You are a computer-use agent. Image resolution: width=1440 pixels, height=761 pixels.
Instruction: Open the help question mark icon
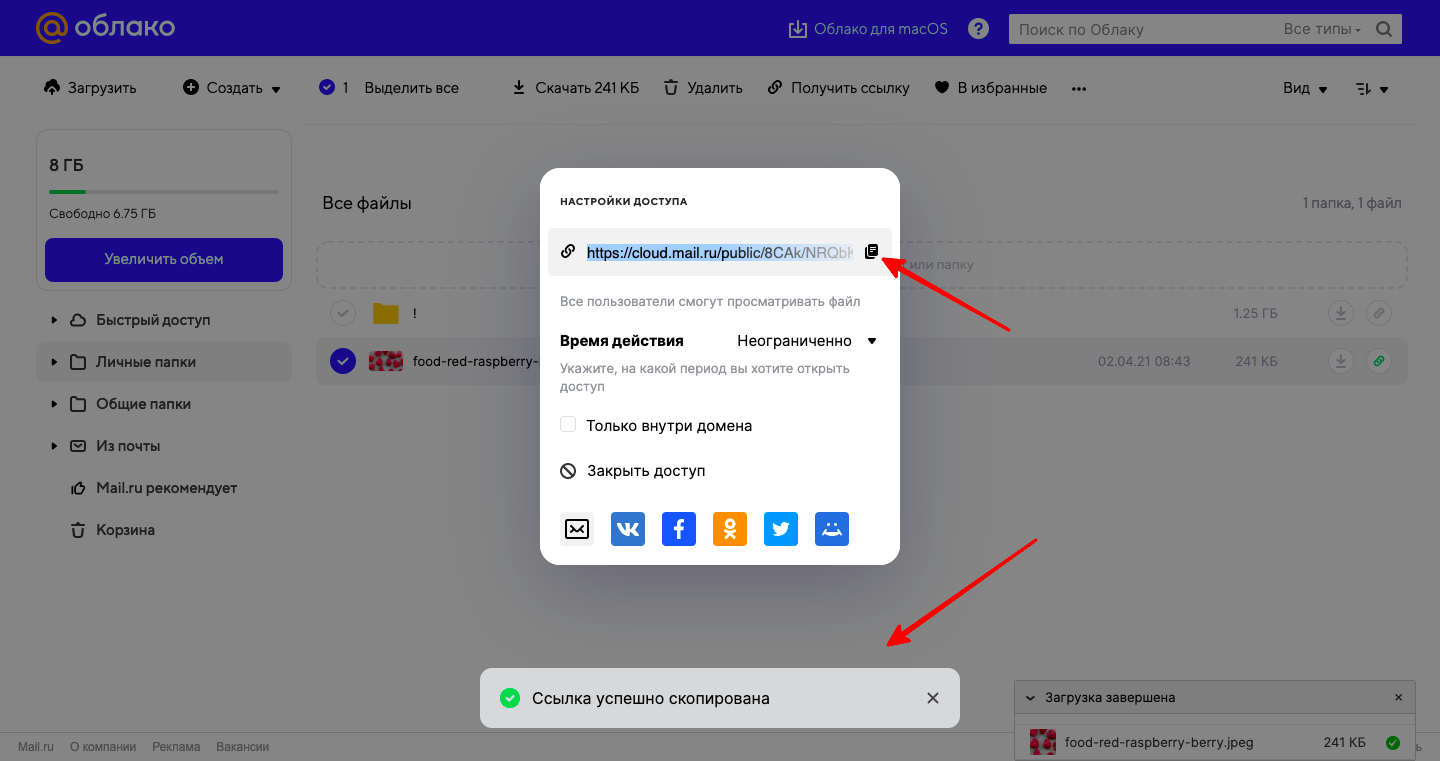point(979,29)
